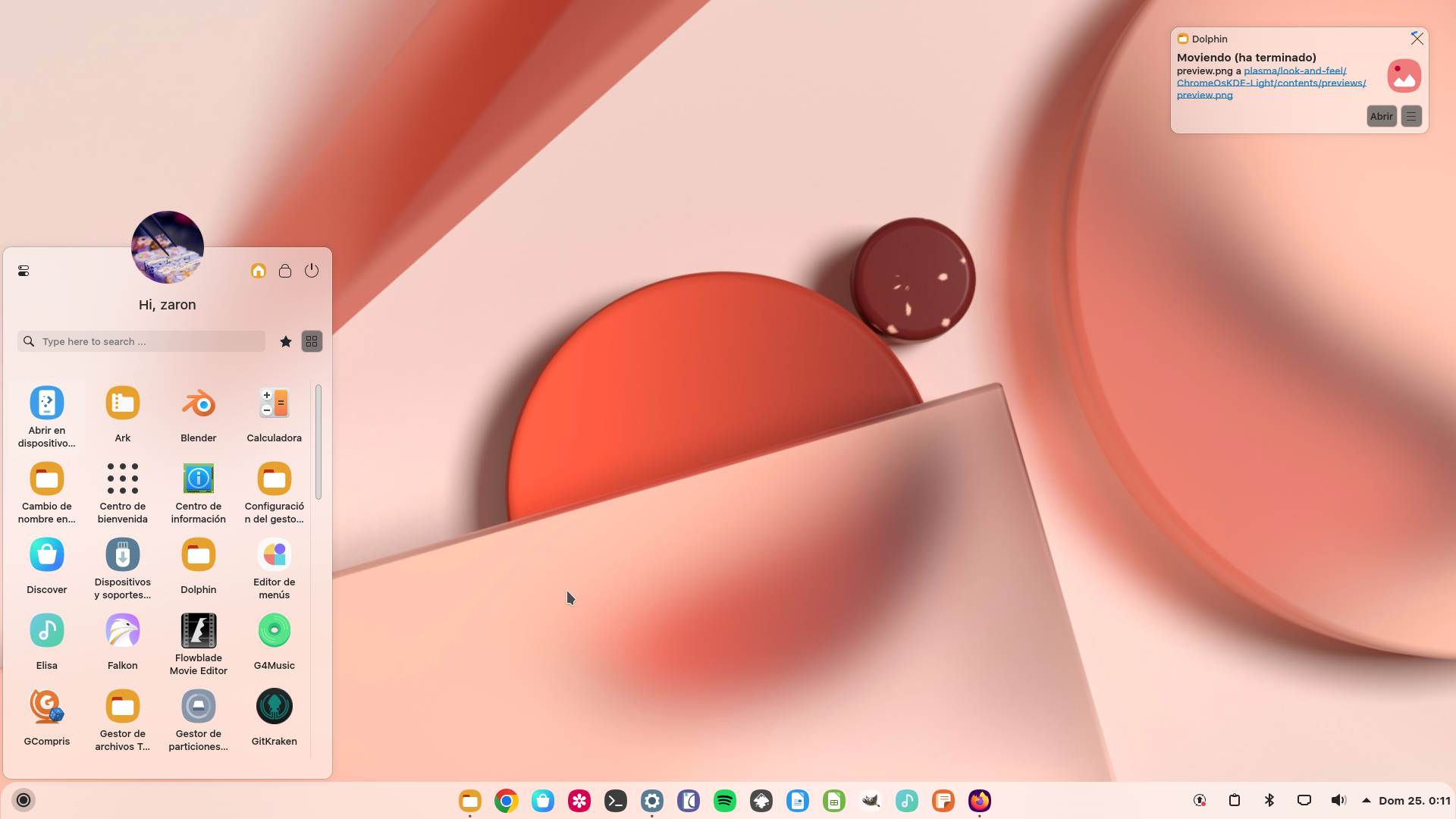Launch Dolphin from the launcher grid
The width and height of the screenshot is (1456, 819).
tap(198, 566)
